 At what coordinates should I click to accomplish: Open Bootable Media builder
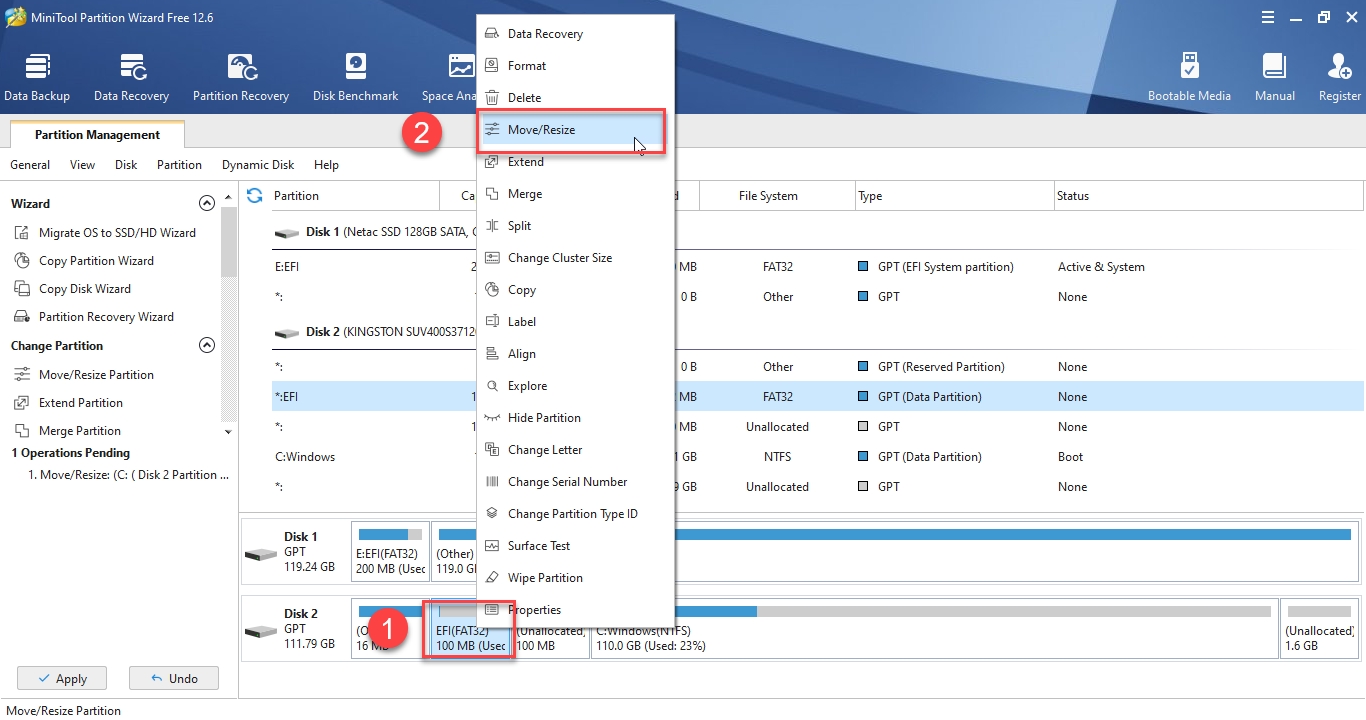point(1189,78)
